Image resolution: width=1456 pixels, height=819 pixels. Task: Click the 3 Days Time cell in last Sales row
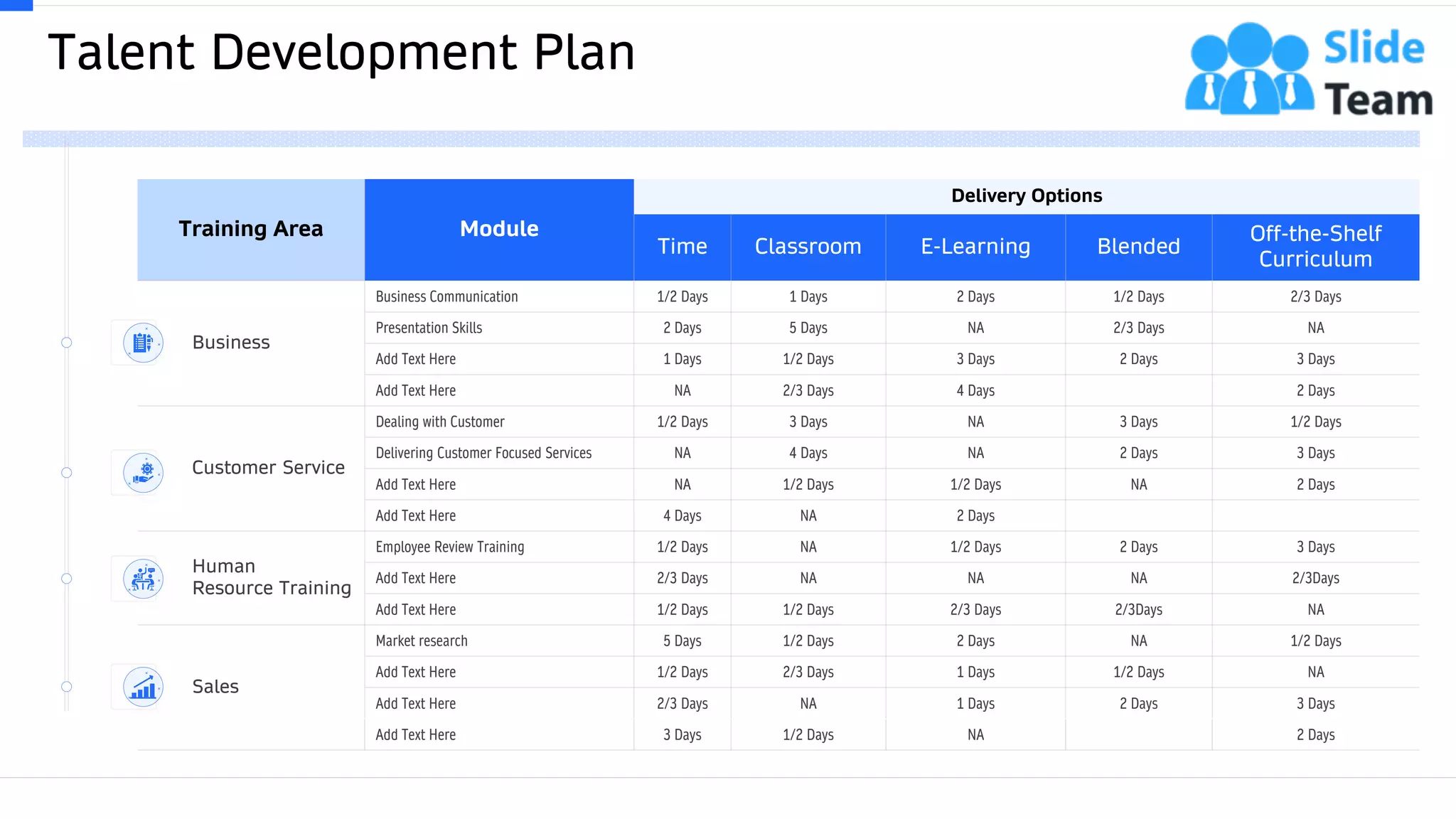point(682,735)
